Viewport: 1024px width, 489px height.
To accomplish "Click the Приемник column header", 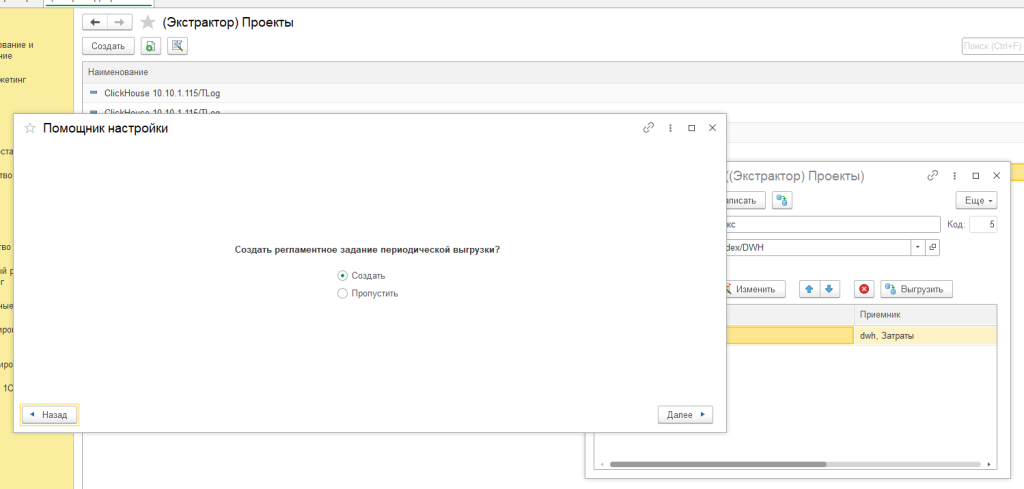I will coord(882,314).
